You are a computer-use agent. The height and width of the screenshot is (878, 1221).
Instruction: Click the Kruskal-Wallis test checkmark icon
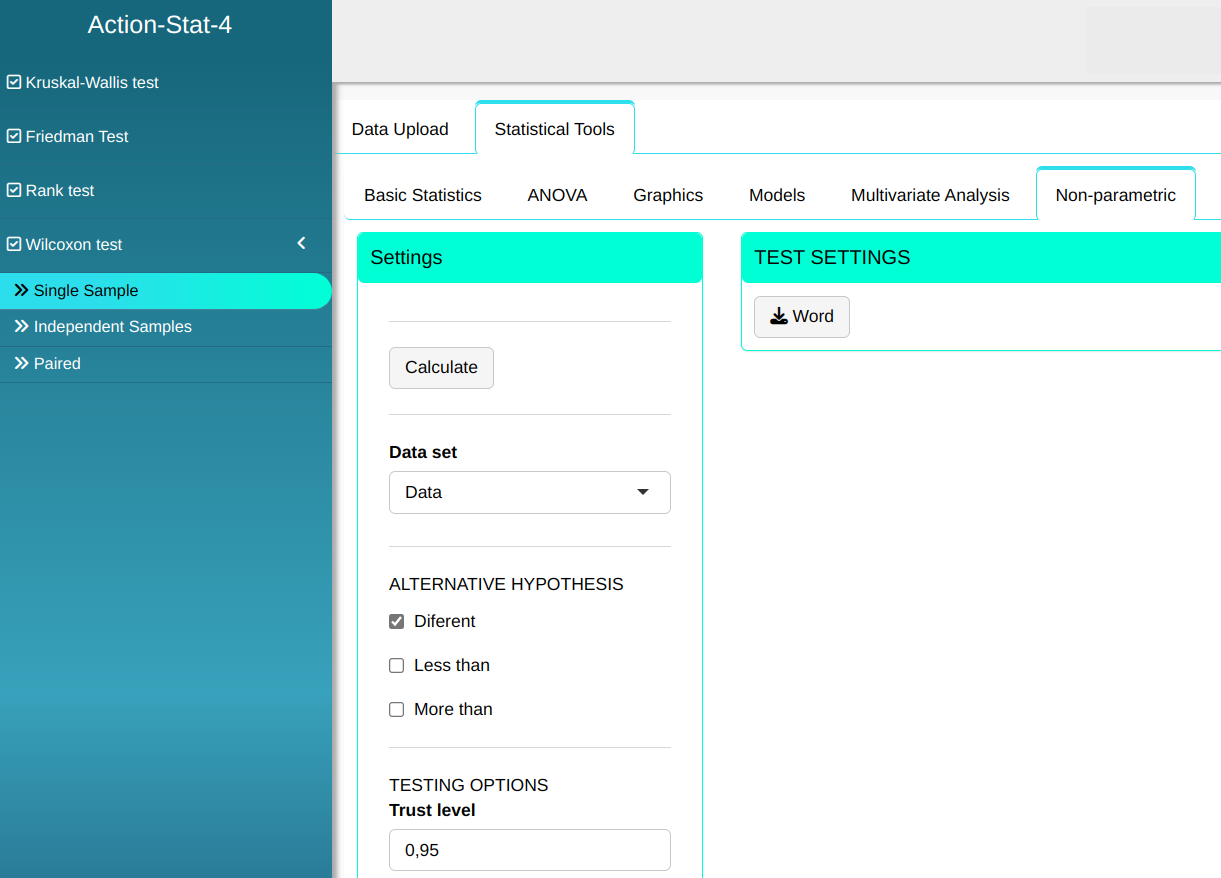(14, 83)
